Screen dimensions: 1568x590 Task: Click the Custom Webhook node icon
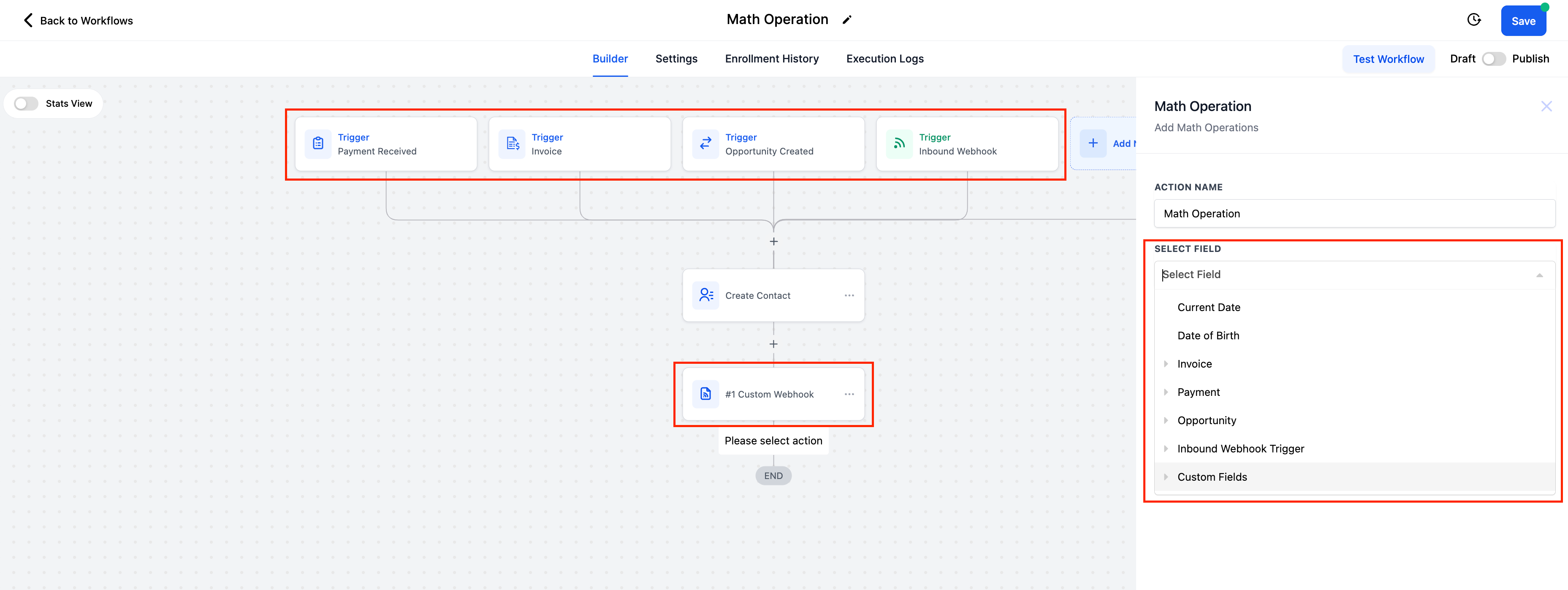point(707,393)
